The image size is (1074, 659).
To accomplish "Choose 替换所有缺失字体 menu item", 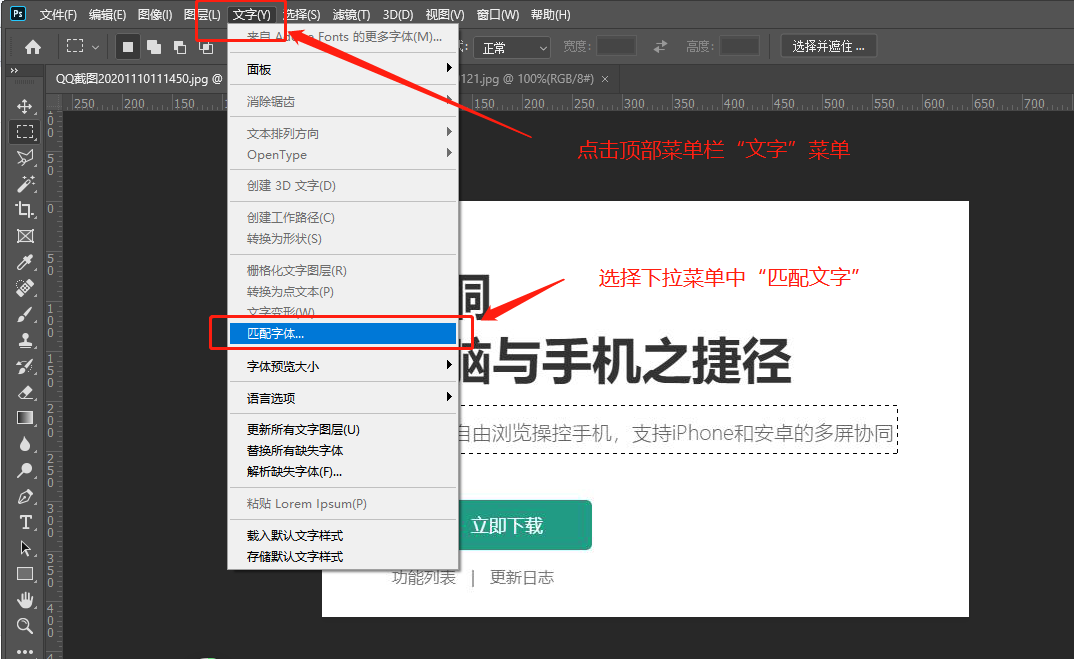I will pyautogui.click(x=343, y=450).
